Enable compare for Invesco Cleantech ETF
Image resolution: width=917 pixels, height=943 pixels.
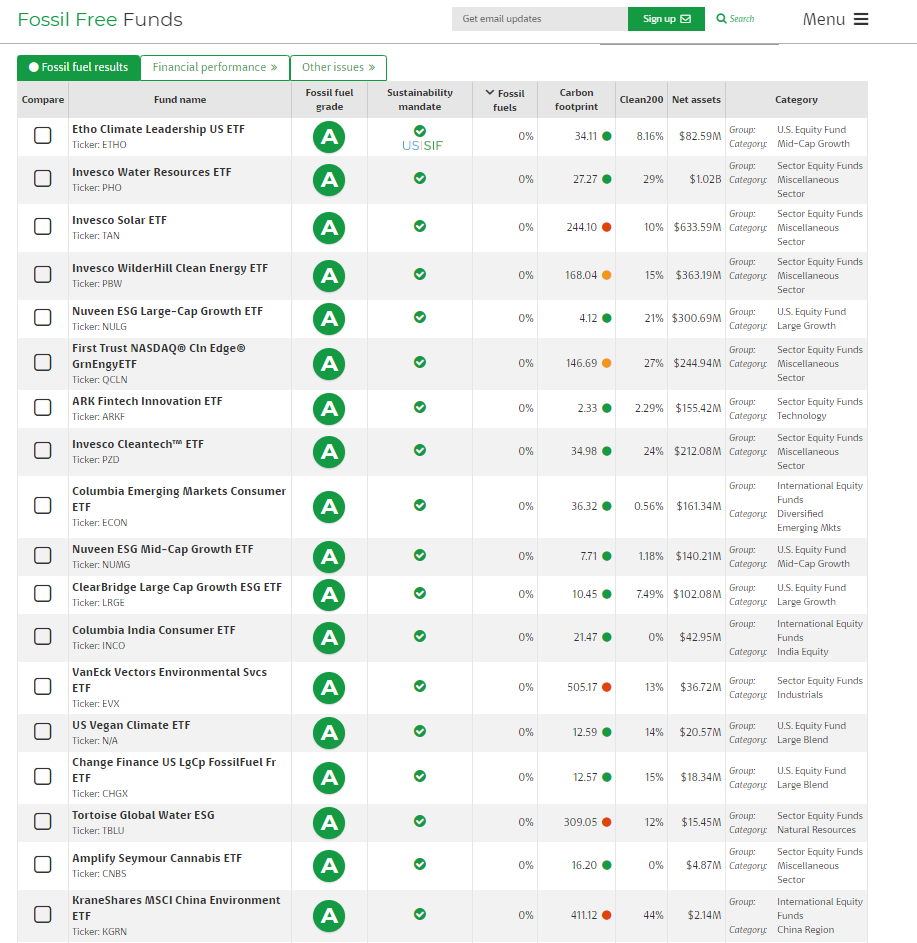pos(43,450)
